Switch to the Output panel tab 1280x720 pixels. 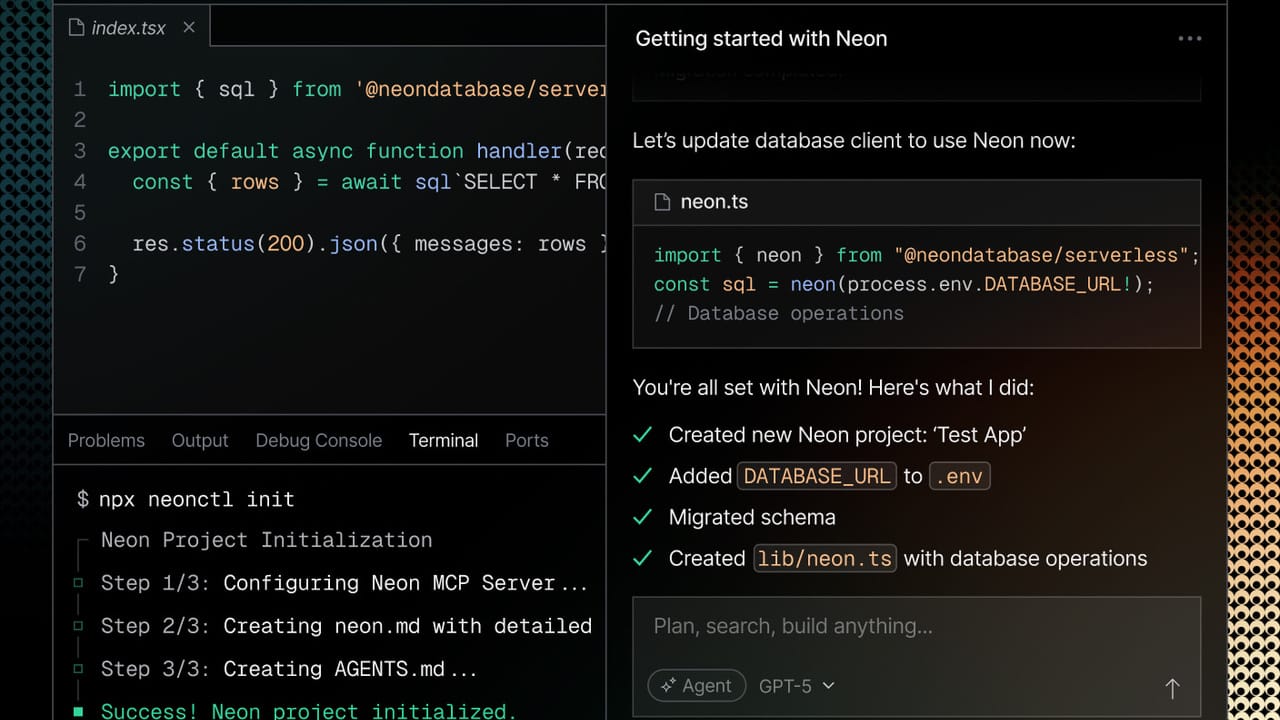pos(200,441)
